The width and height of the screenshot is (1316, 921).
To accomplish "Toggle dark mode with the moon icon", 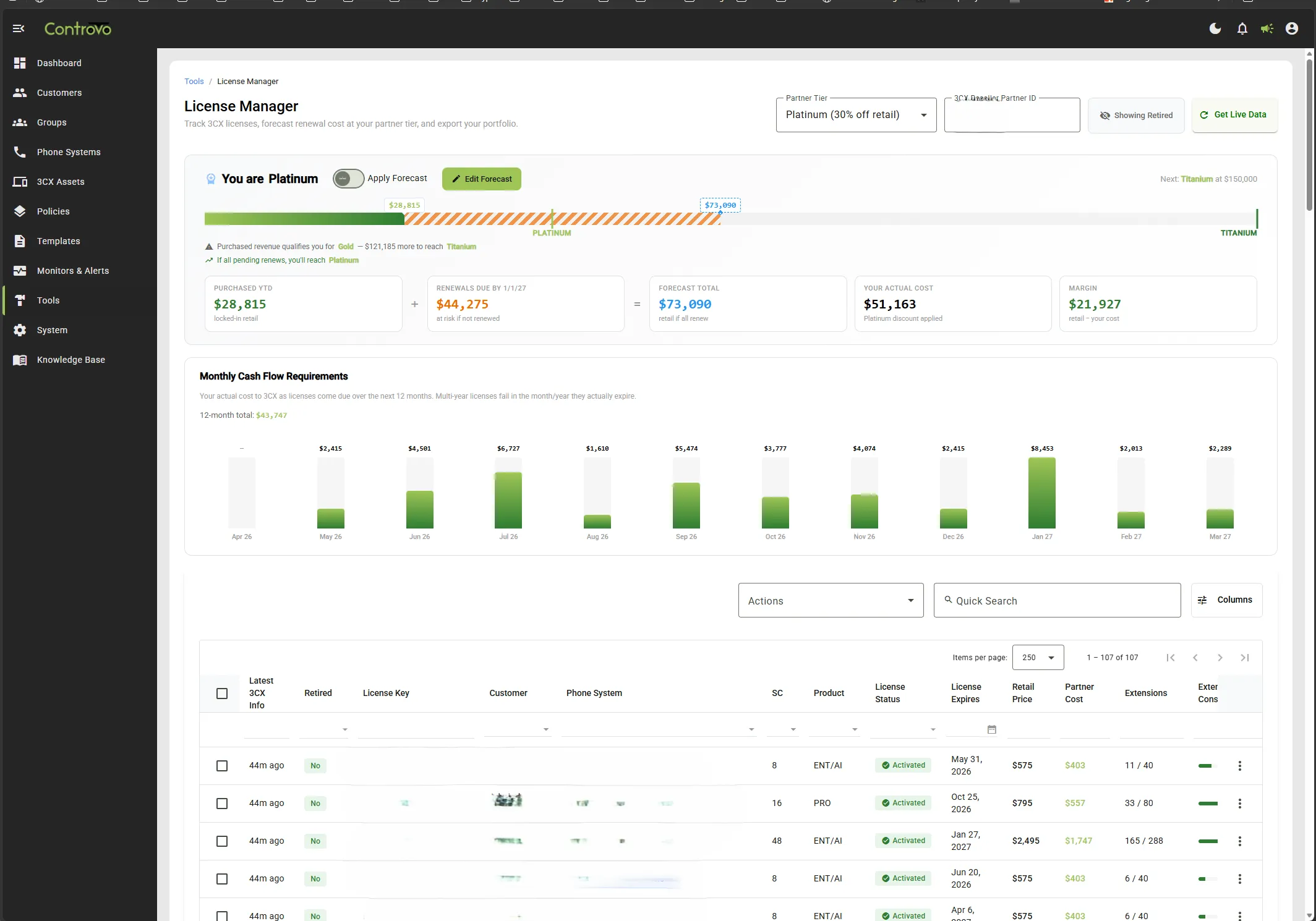I will 1214,28.
